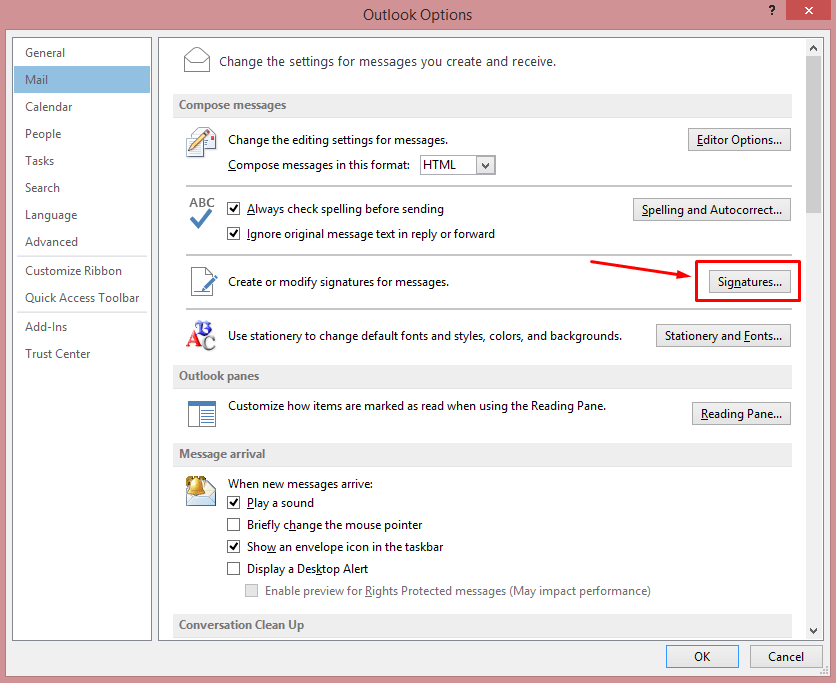Toggle Always check spelling before sending
The width and height of the screenshot is (836, 683).
(x=234, y=209)
